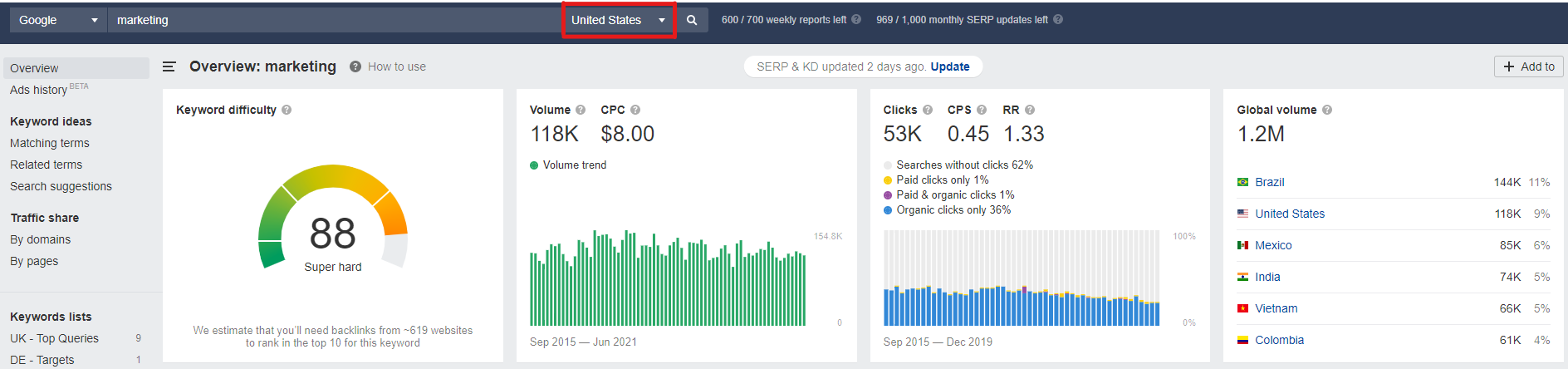Open India in global volume list
1568x369 pixels.
pos(1267,277)
